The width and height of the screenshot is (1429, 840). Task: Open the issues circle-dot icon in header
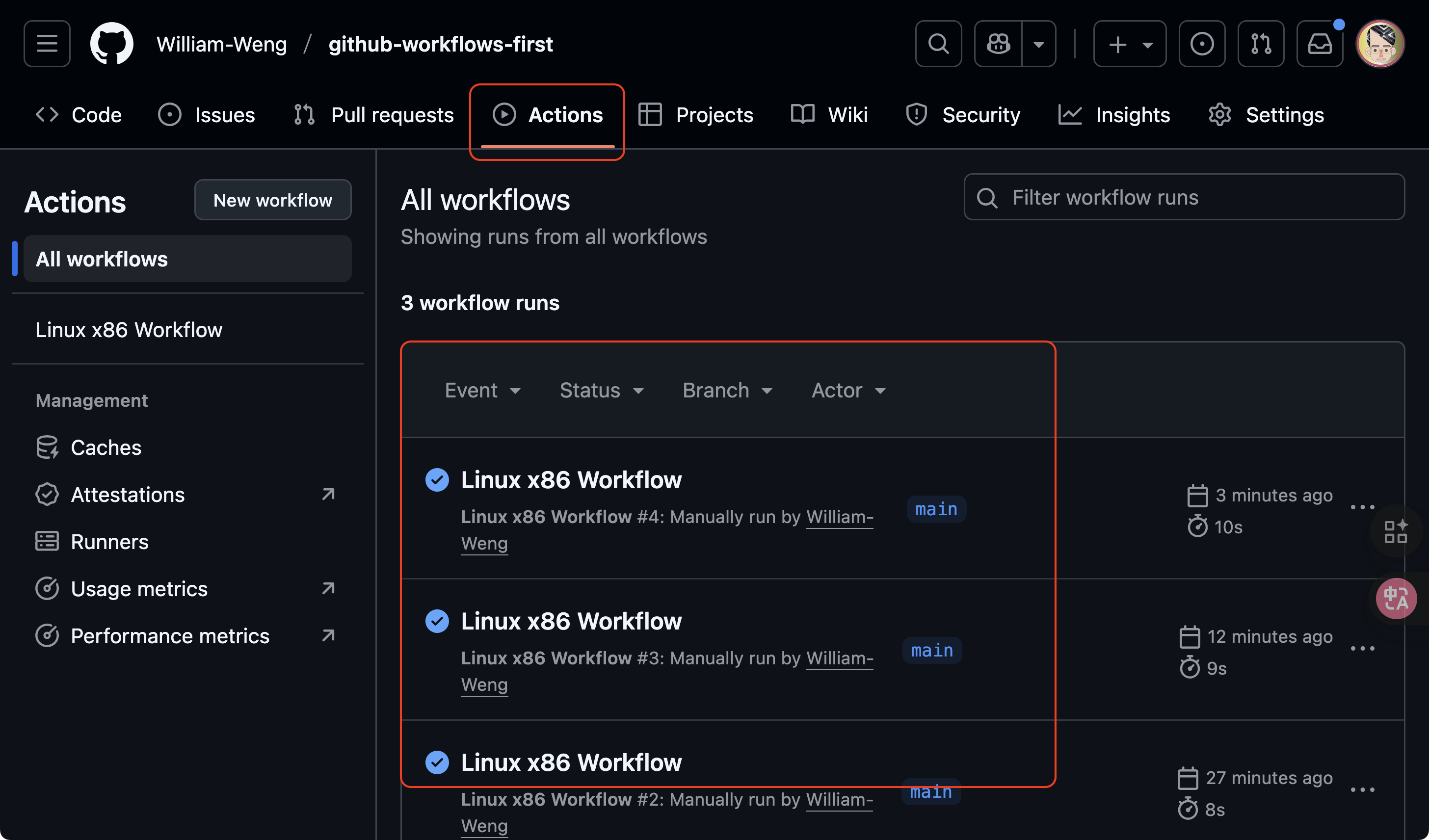click(1202, 44)
